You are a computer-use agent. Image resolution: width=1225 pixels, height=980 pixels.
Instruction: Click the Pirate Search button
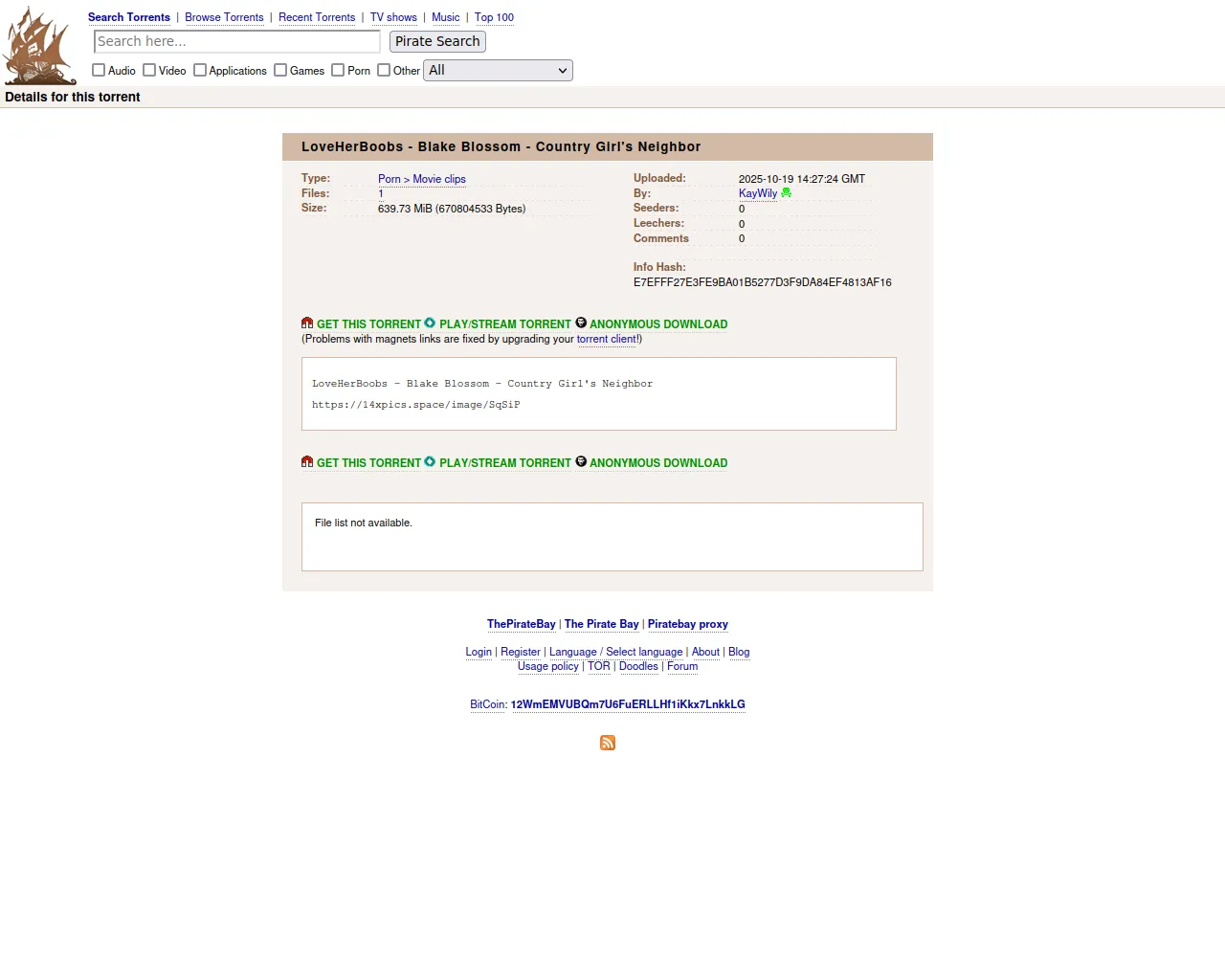click(x=437, y=41)
